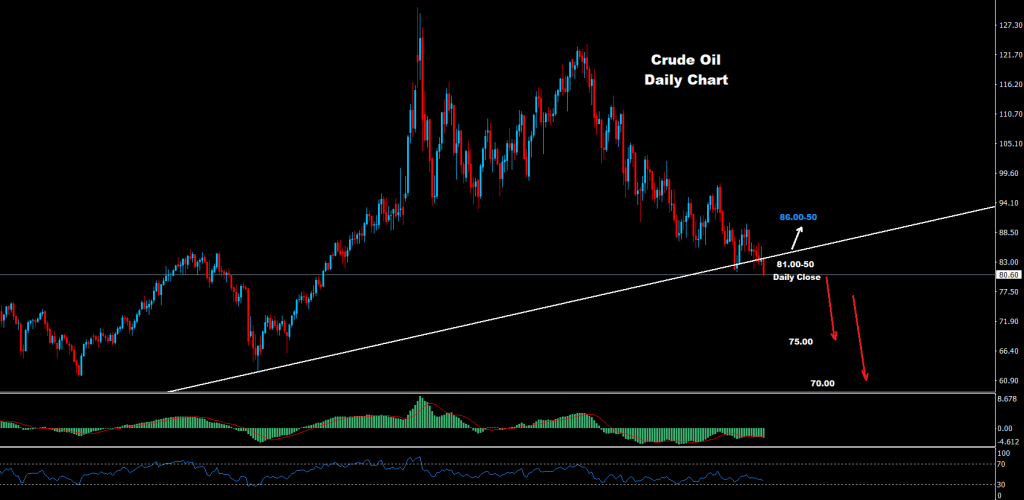
Task: Click the 8.678 MACD scale value
Action: (x=1007, y=399)
